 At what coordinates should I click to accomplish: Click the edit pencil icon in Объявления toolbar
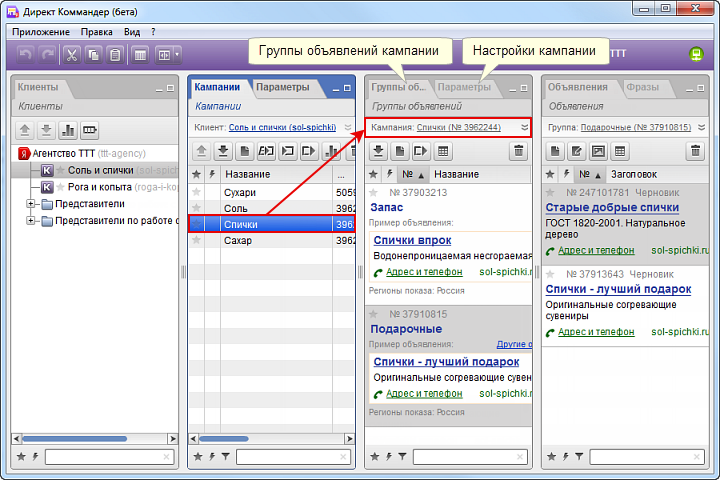point(577,151)
